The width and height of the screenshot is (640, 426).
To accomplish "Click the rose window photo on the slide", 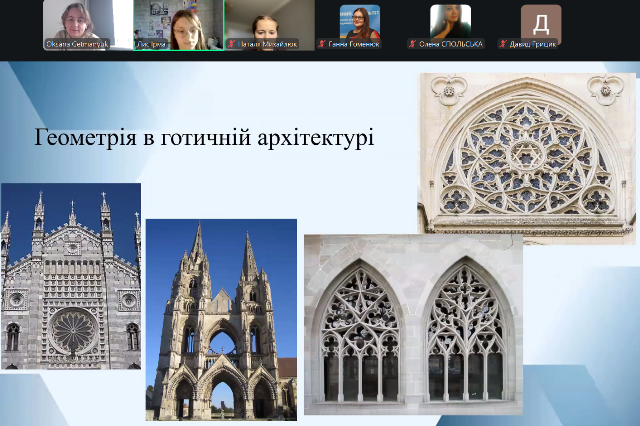I will [x=527, y=159].
